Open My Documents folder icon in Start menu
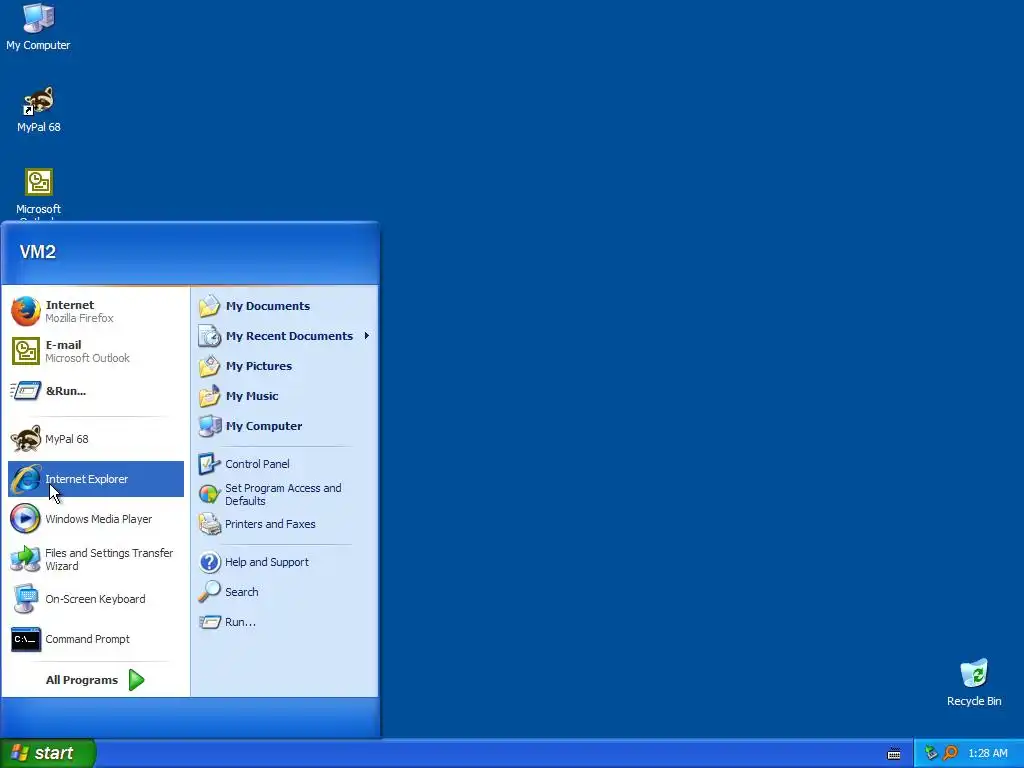Screen dimensions: 1024x768 210,306
